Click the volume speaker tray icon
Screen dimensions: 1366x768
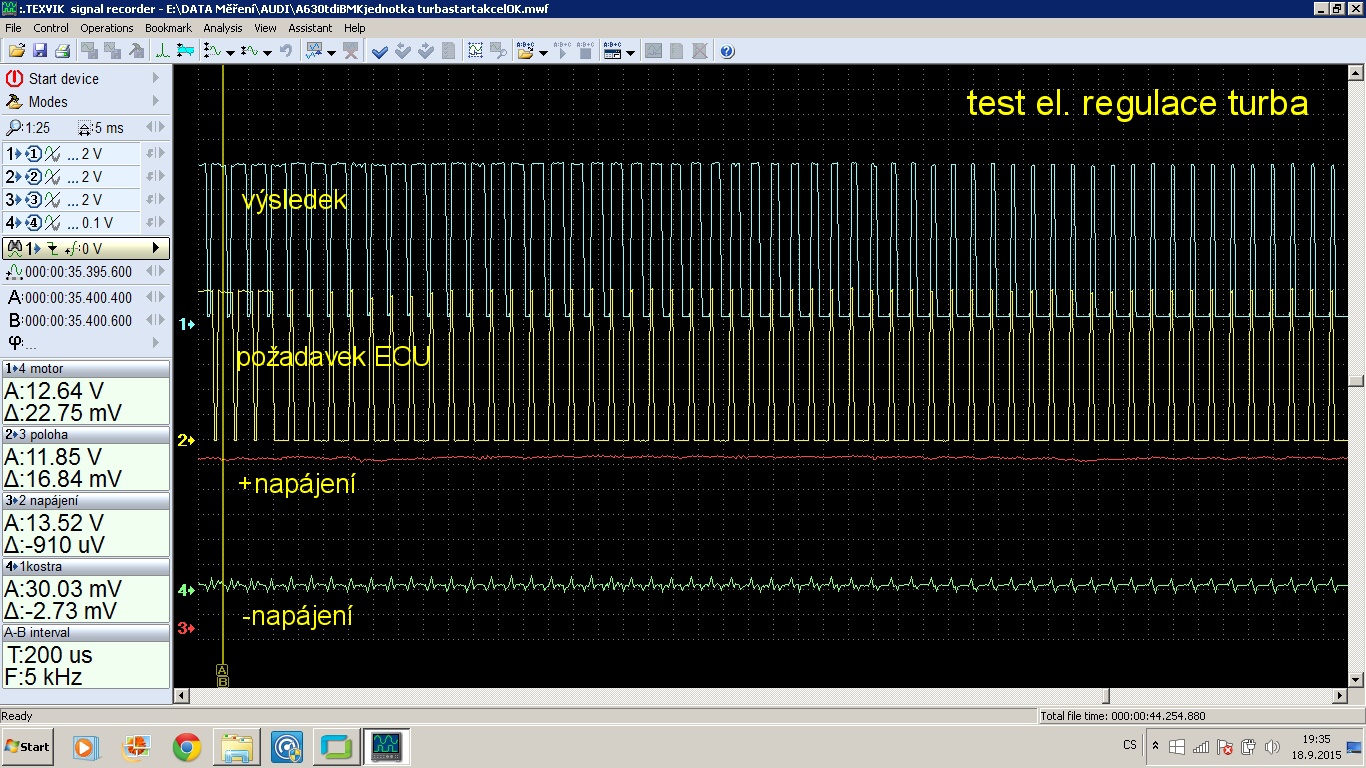[1272, 746]
